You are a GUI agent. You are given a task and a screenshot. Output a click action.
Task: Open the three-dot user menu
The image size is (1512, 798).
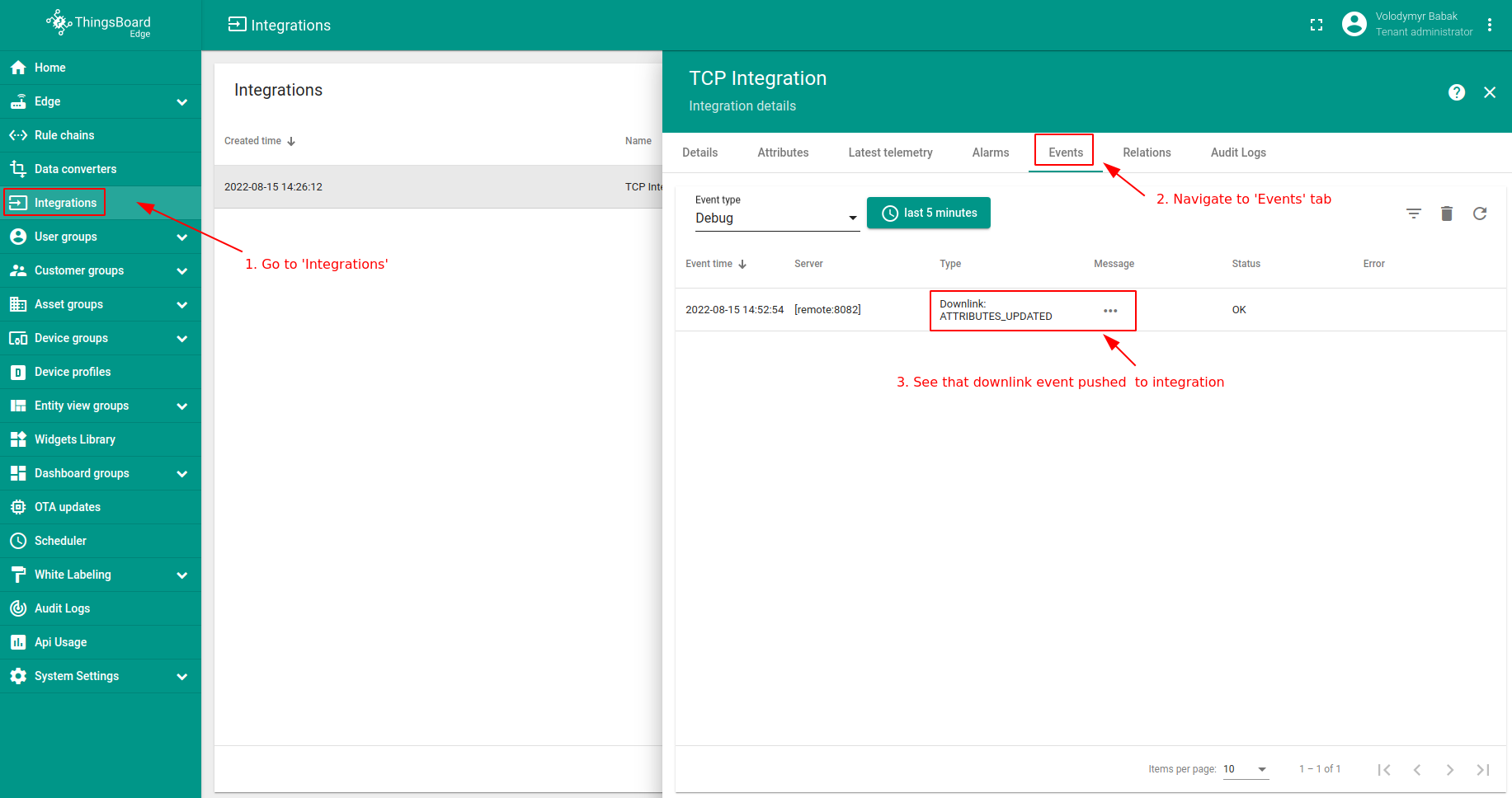[1489, 25]
